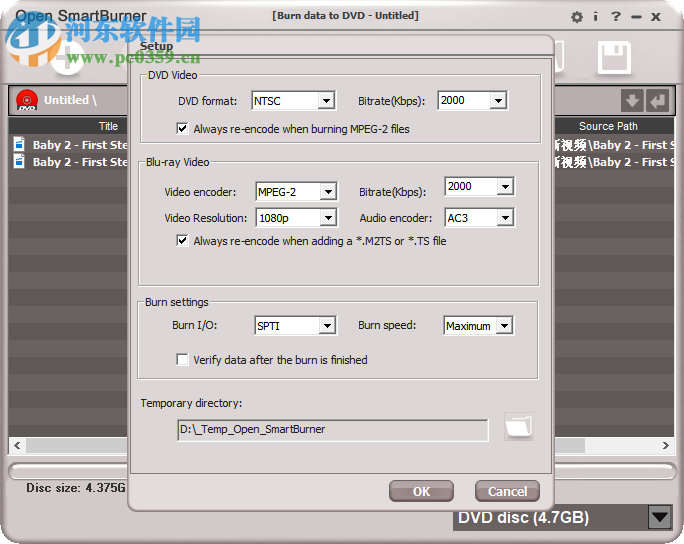This screenshot has height=544, width=684.
Task: Minimize the Open SmartBurner window
Action: (636, 17)
